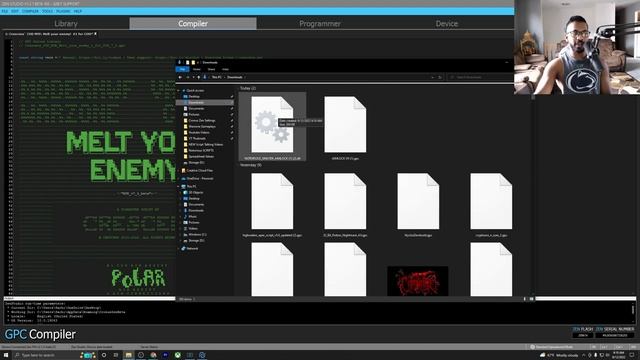Open Premiere Pro from the taskbar

(x=165, y=355)
